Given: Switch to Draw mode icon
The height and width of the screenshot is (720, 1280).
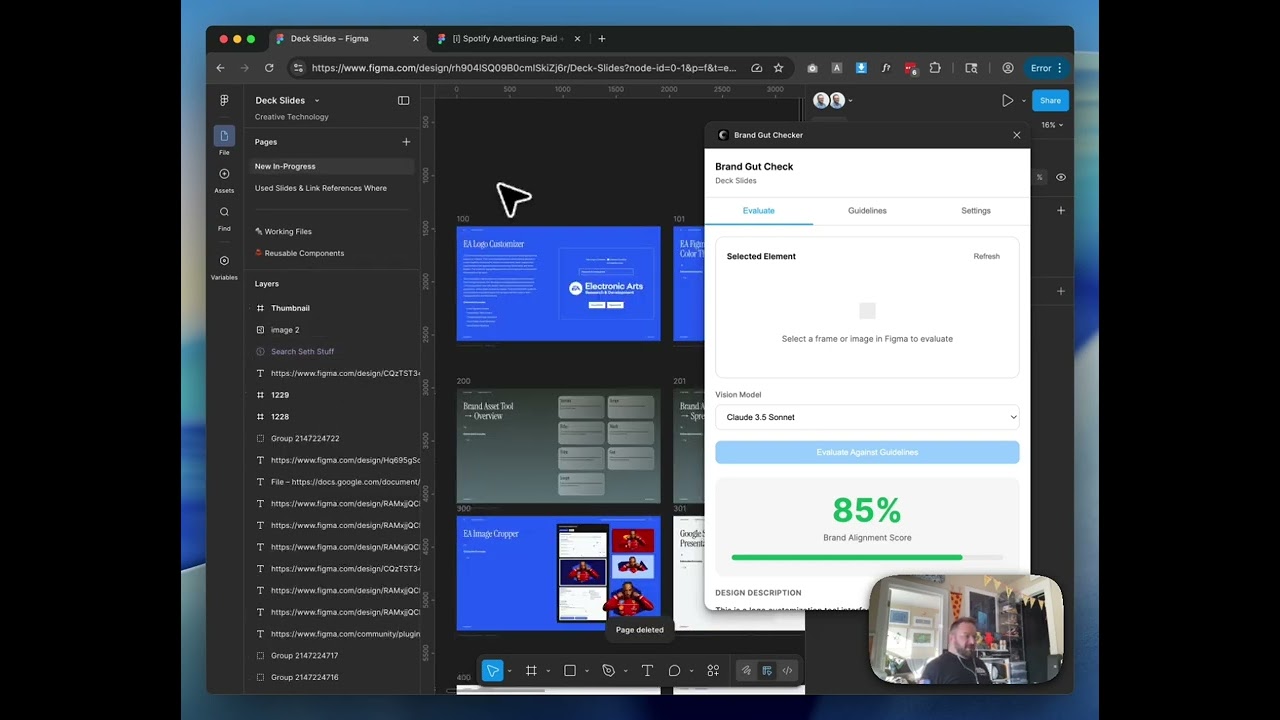Looking at the screenshot, I should pyautogui.click(x=746, y=671).
